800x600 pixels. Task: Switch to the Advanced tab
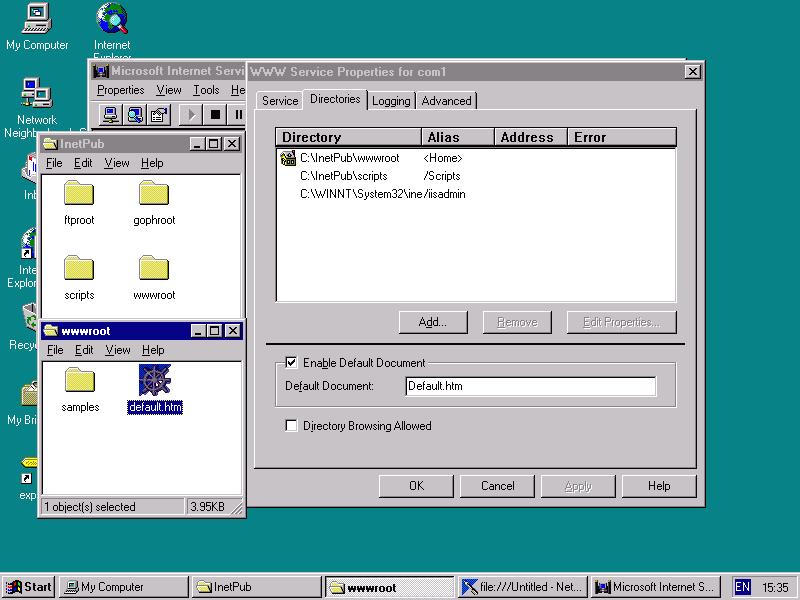tap(446, 101)
